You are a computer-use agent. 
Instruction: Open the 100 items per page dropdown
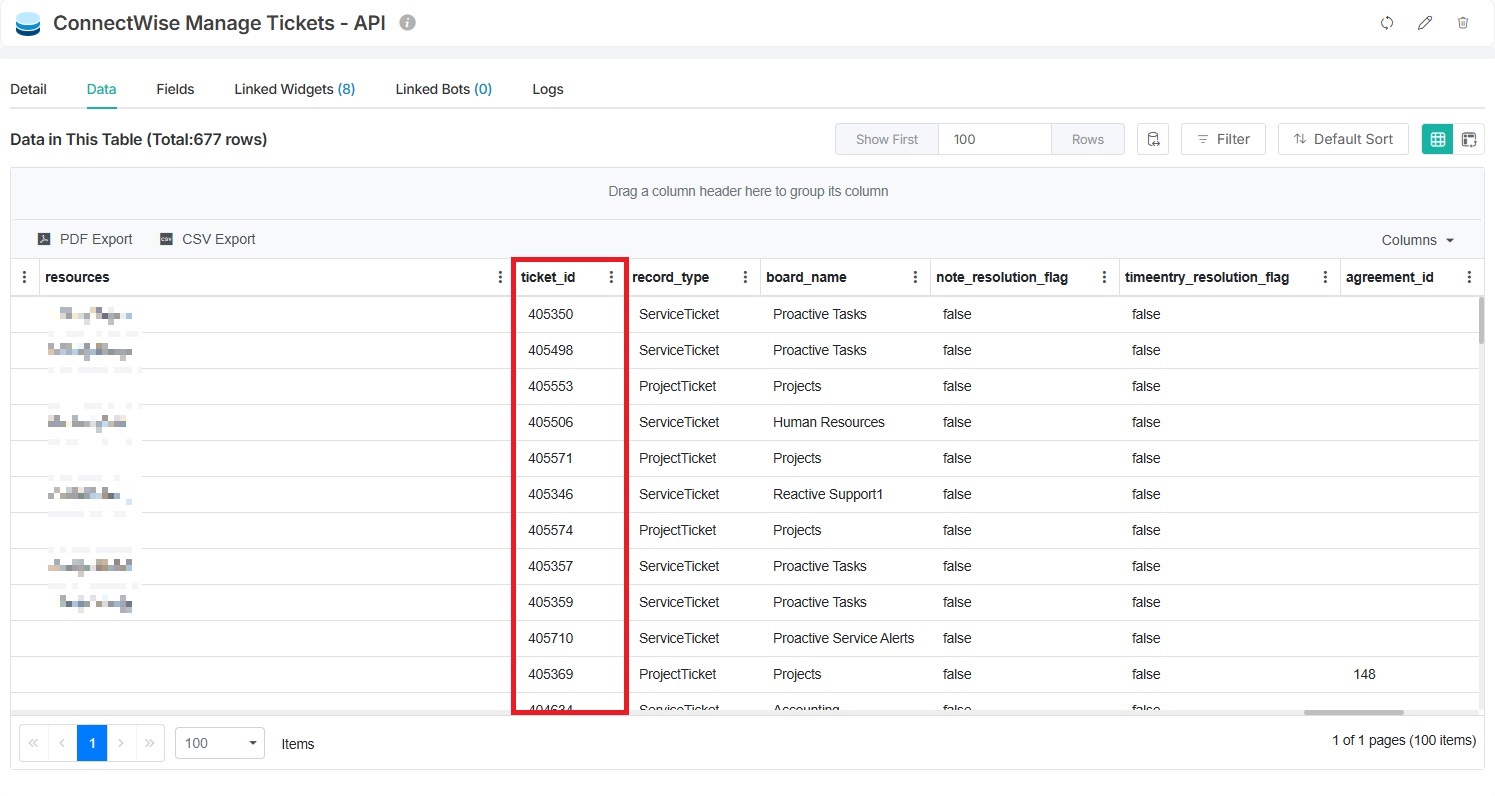[219, 743]
